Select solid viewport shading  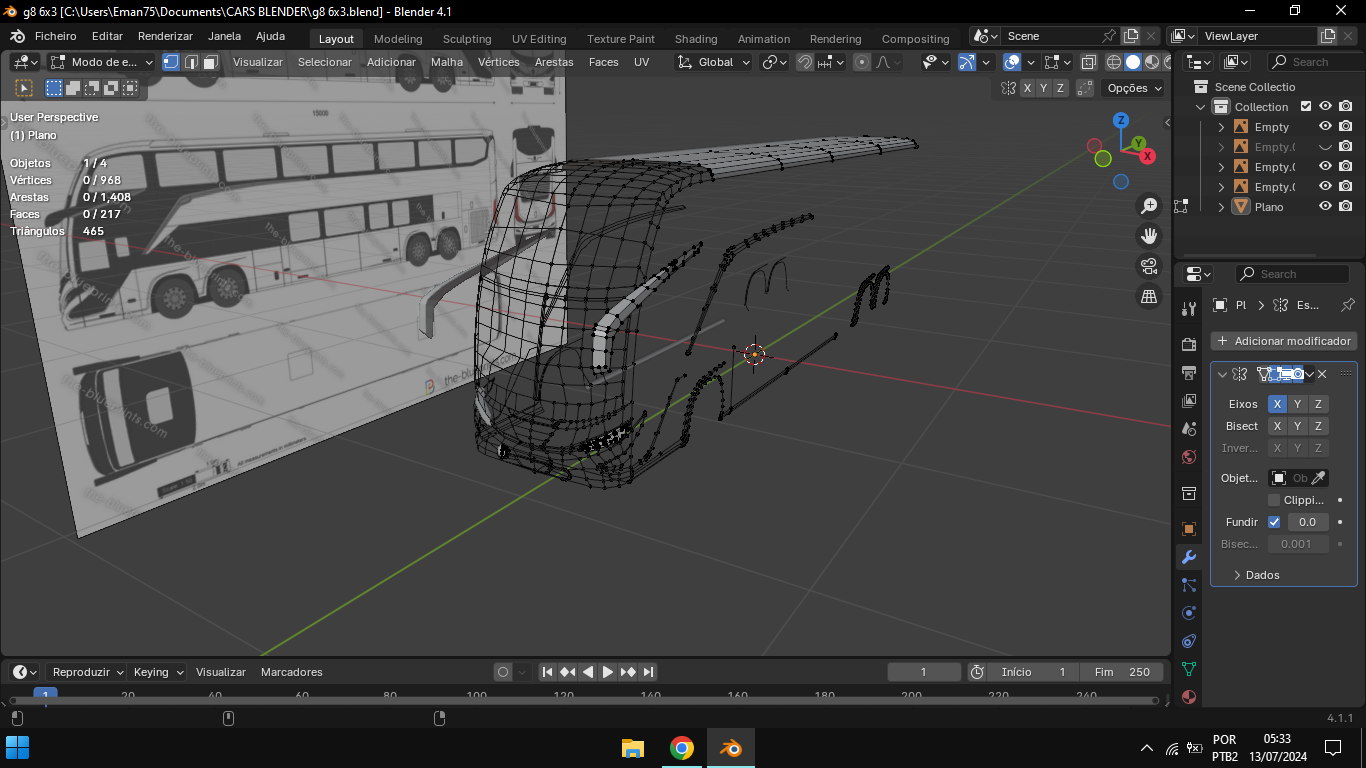pyautogui.click(x=1133, y=62)
